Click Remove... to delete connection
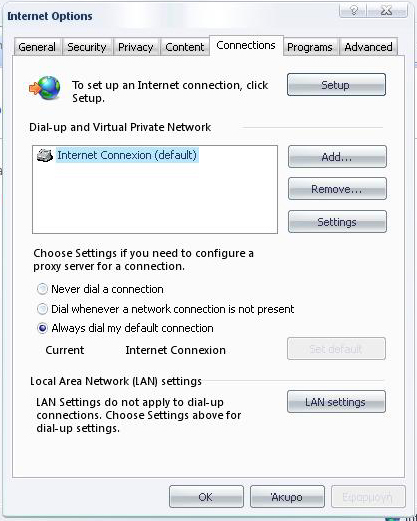417x521 pixels. pyautogui.click(x=337, y=189)
